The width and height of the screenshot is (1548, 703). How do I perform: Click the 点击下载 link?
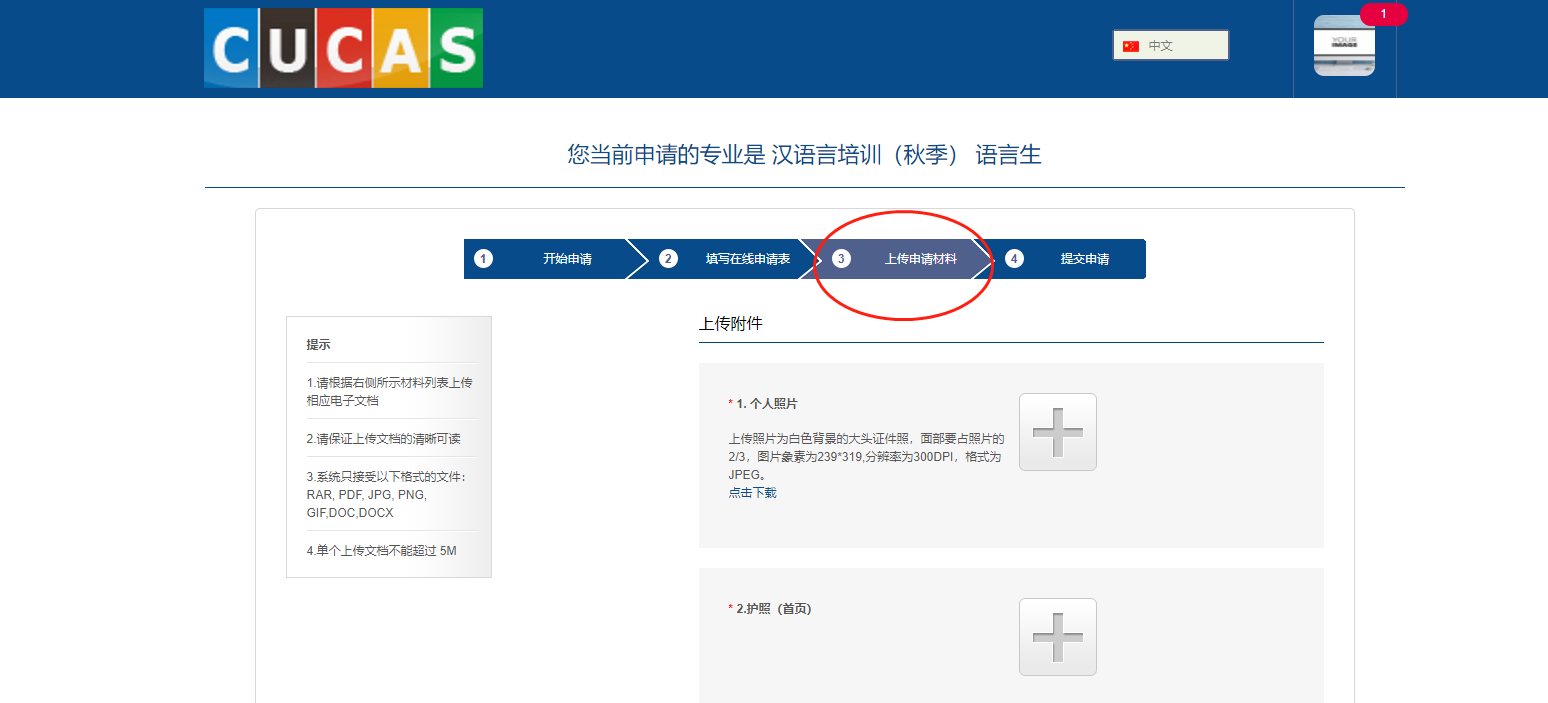coord(752,493)
